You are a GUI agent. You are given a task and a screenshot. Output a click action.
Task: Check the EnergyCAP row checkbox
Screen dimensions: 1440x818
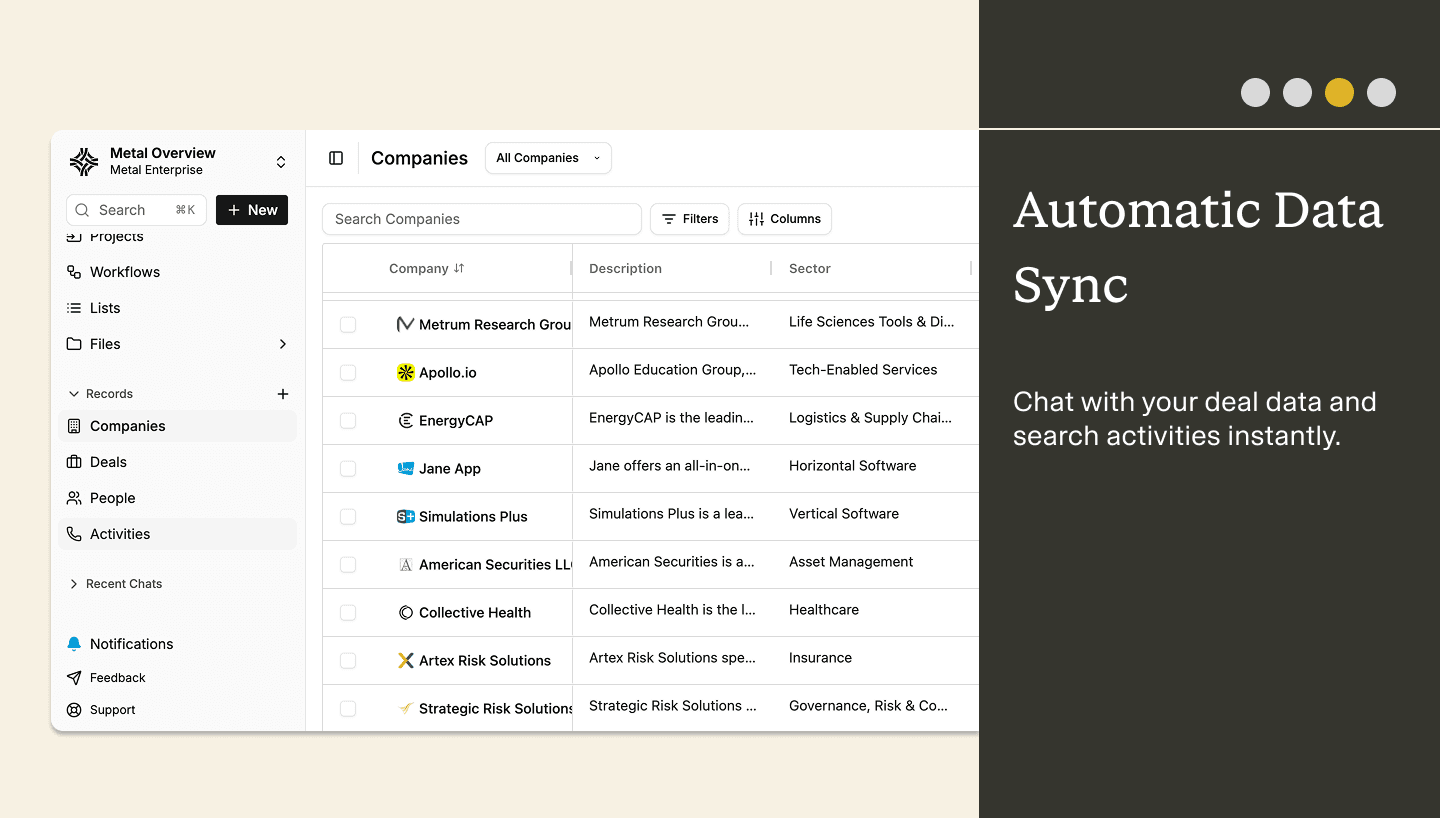(x=348, y=420)
